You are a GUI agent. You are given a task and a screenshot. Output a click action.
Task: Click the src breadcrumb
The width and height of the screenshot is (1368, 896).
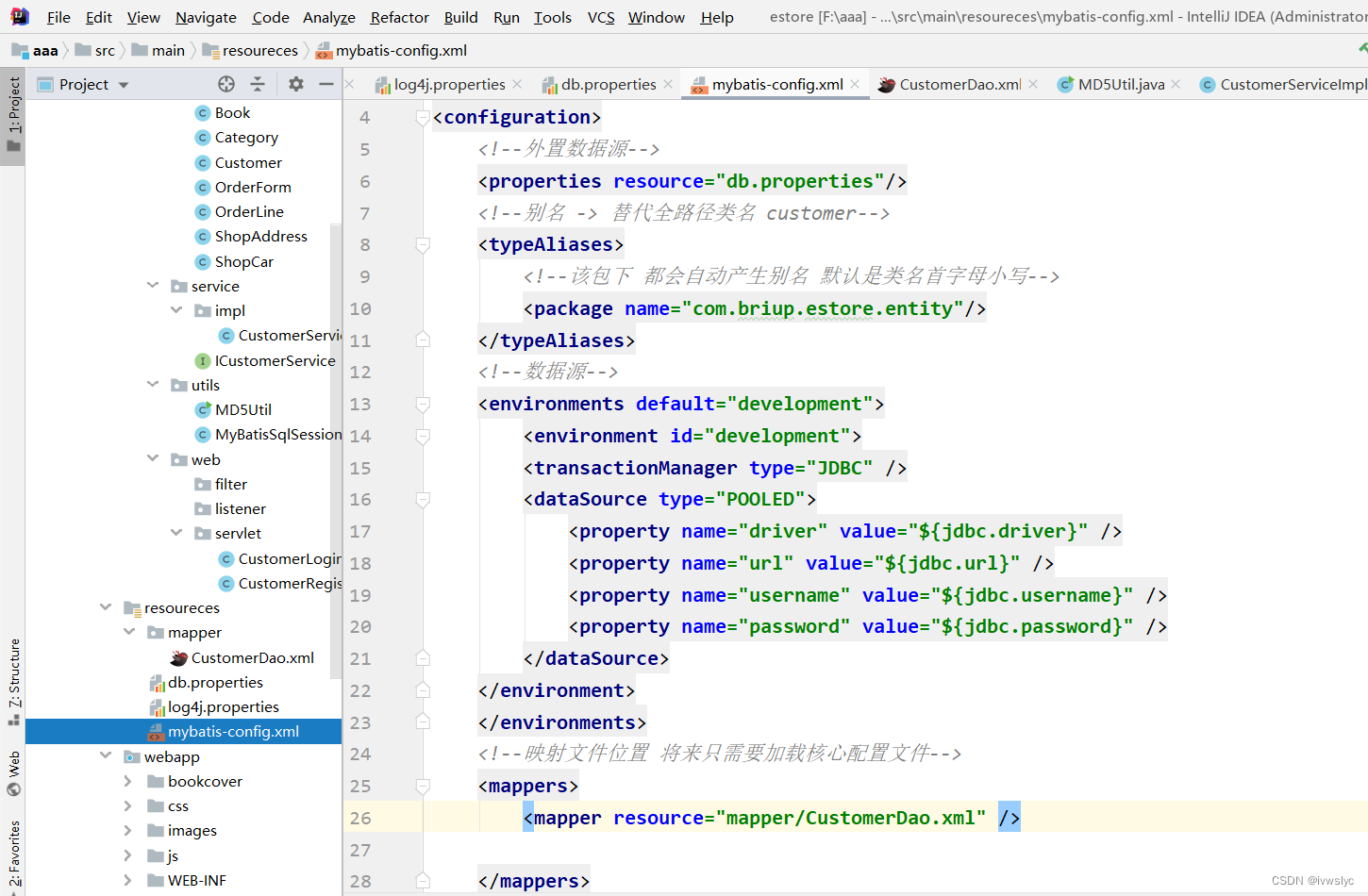click(95, 50)
